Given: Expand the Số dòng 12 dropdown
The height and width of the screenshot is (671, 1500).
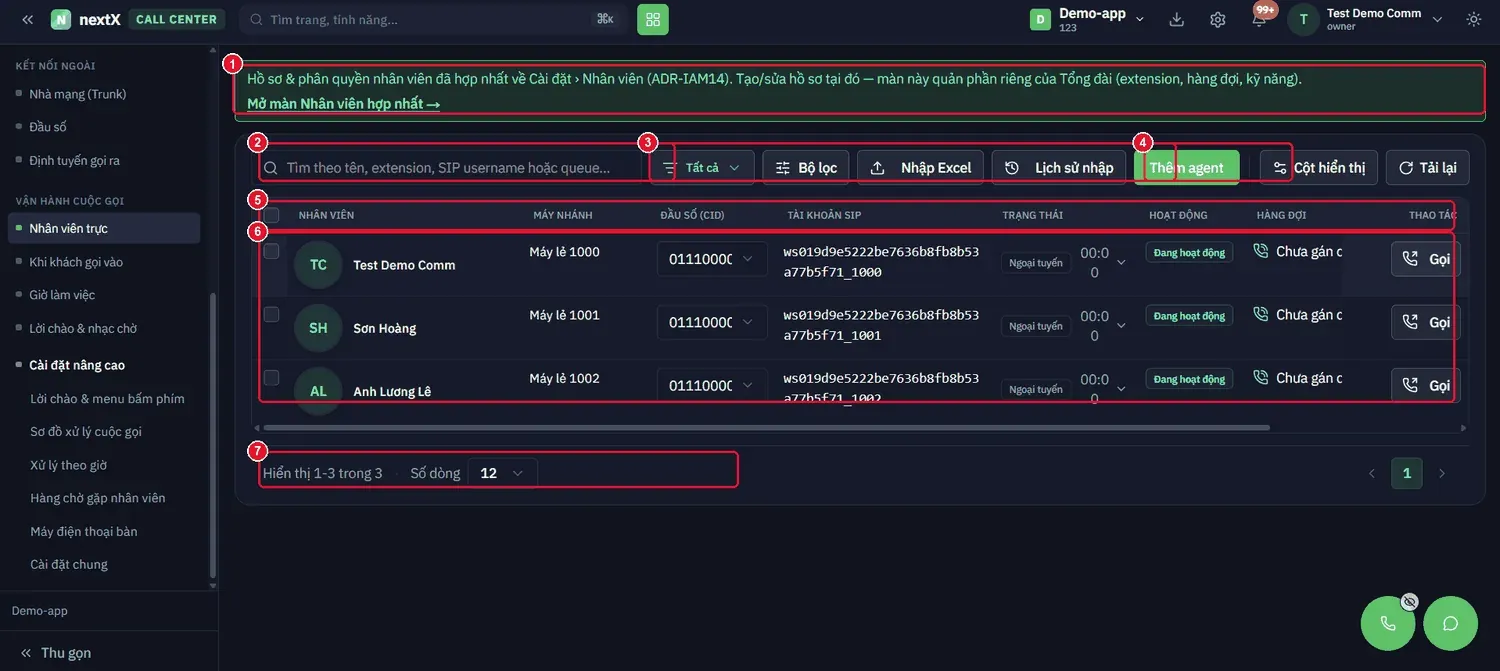Looking at the screenshot, I should coord(502,473).
